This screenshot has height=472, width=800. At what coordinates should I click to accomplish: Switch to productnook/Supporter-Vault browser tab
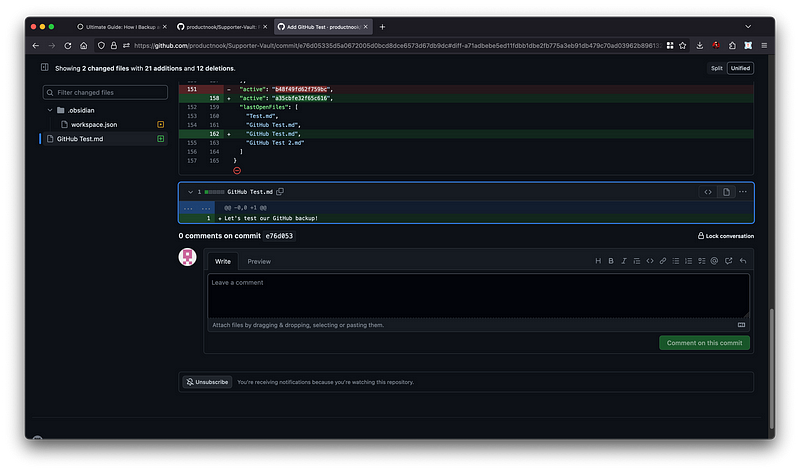[222, 27]
